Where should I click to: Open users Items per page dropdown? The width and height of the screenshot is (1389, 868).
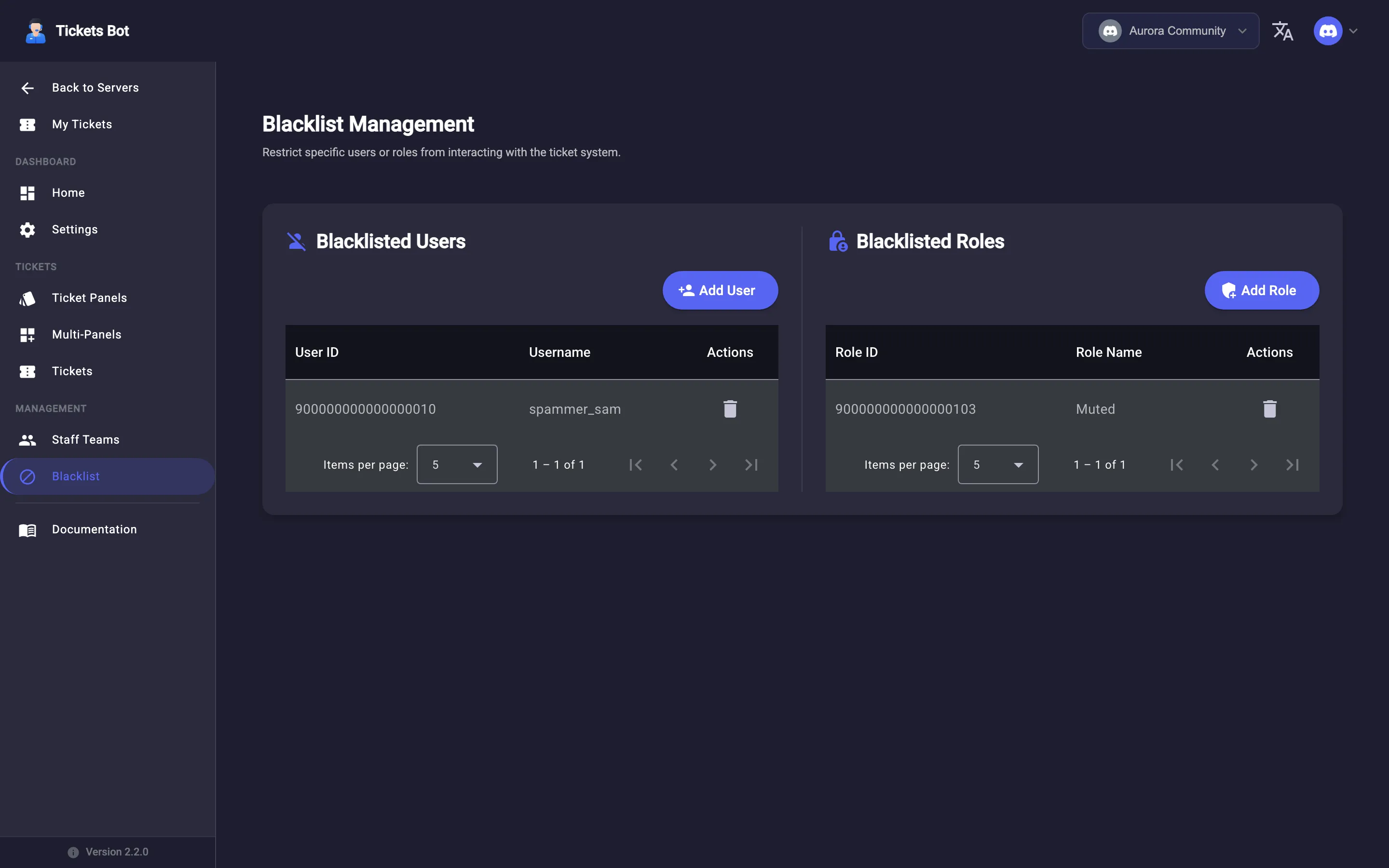click(x=457, y=464)
